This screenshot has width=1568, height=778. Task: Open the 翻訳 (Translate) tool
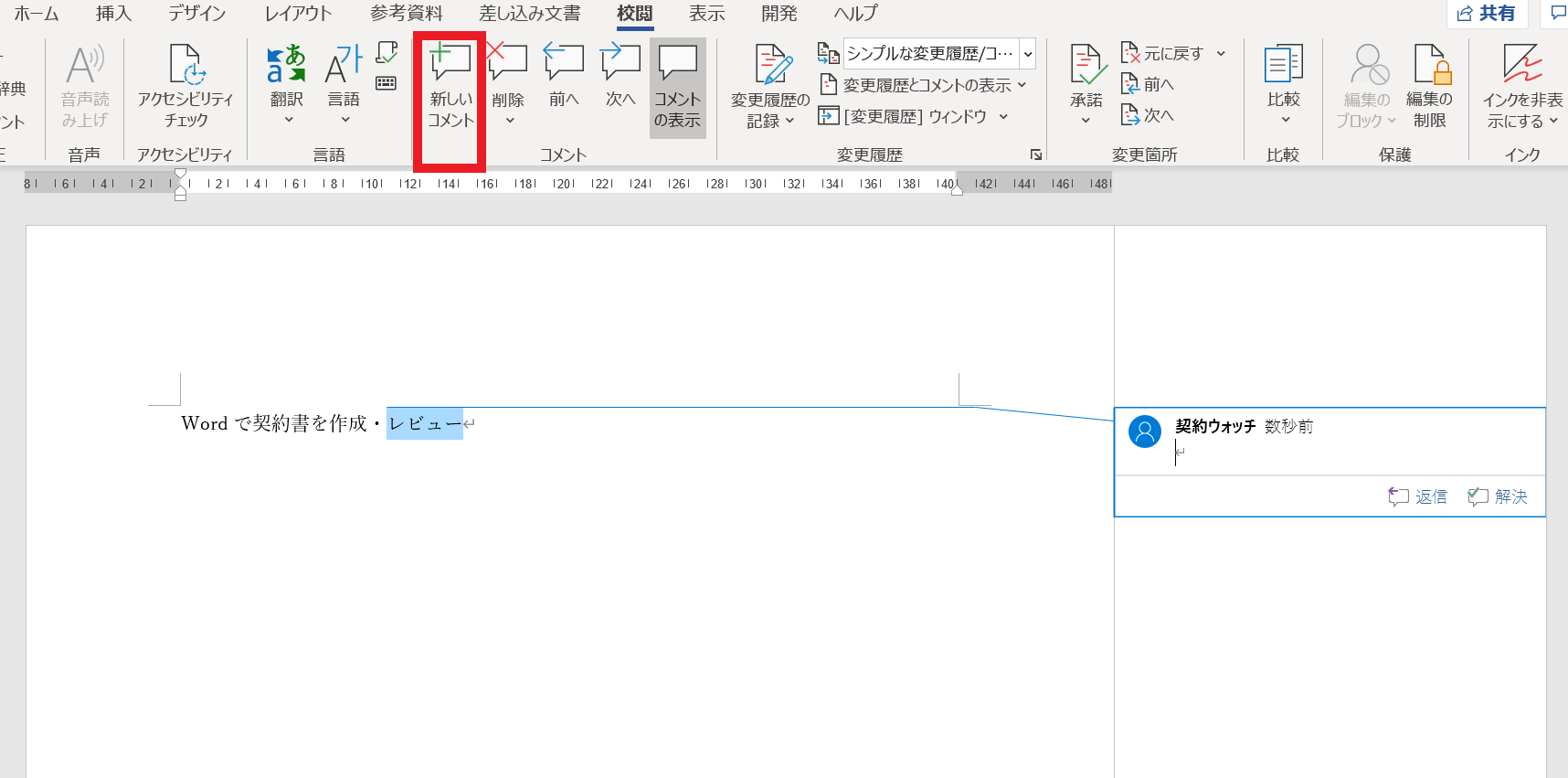coord(287,76)
